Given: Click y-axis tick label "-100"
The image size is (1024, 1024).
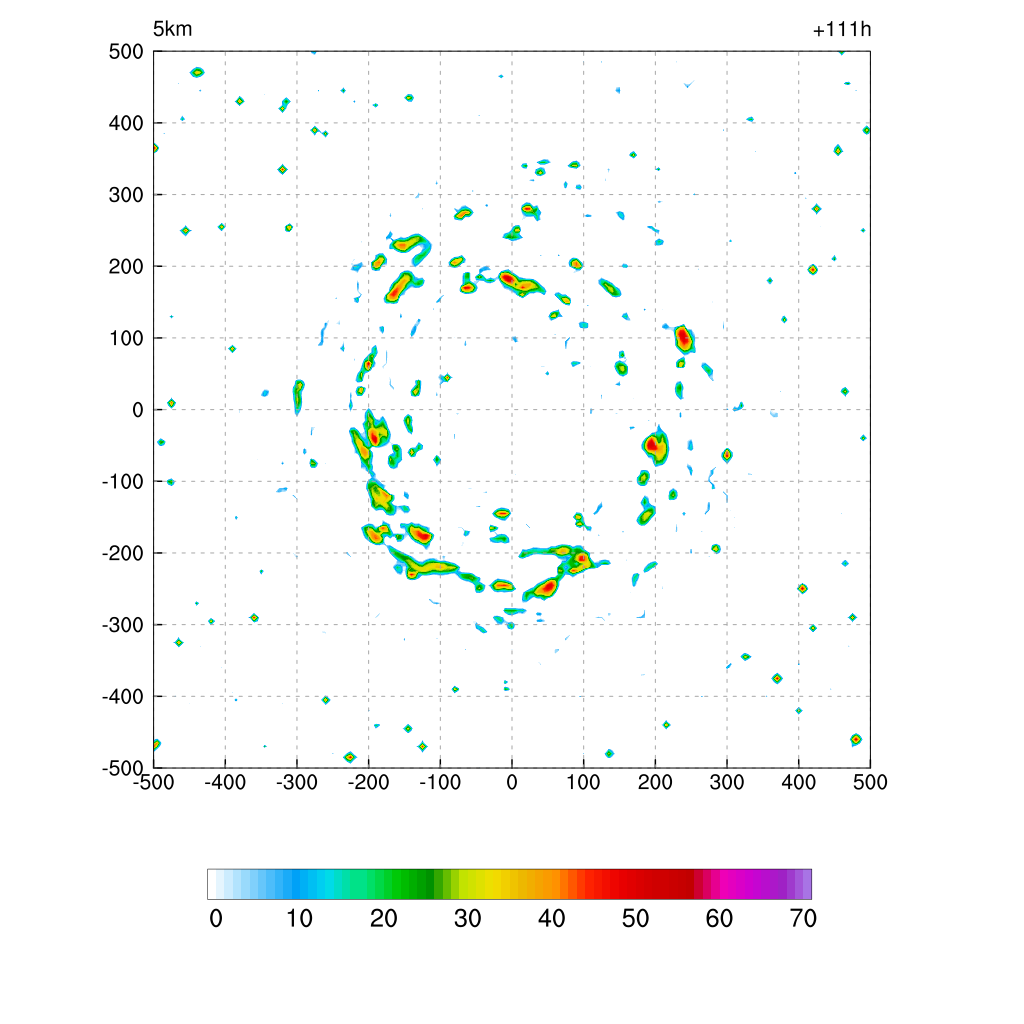Looking at the screenshot, I should click(123, 482).
